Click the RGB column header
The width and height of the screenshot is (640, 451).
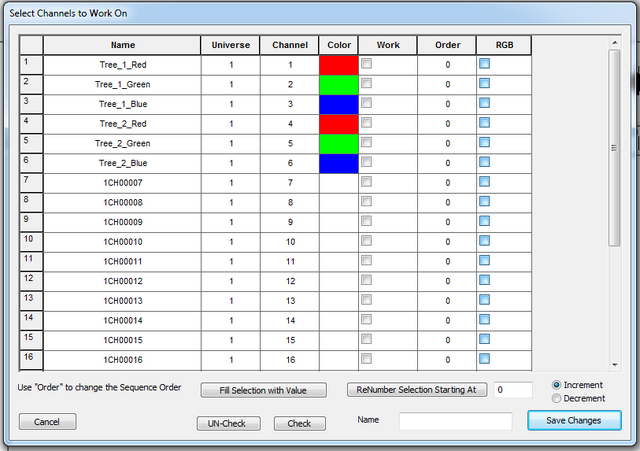504,45
